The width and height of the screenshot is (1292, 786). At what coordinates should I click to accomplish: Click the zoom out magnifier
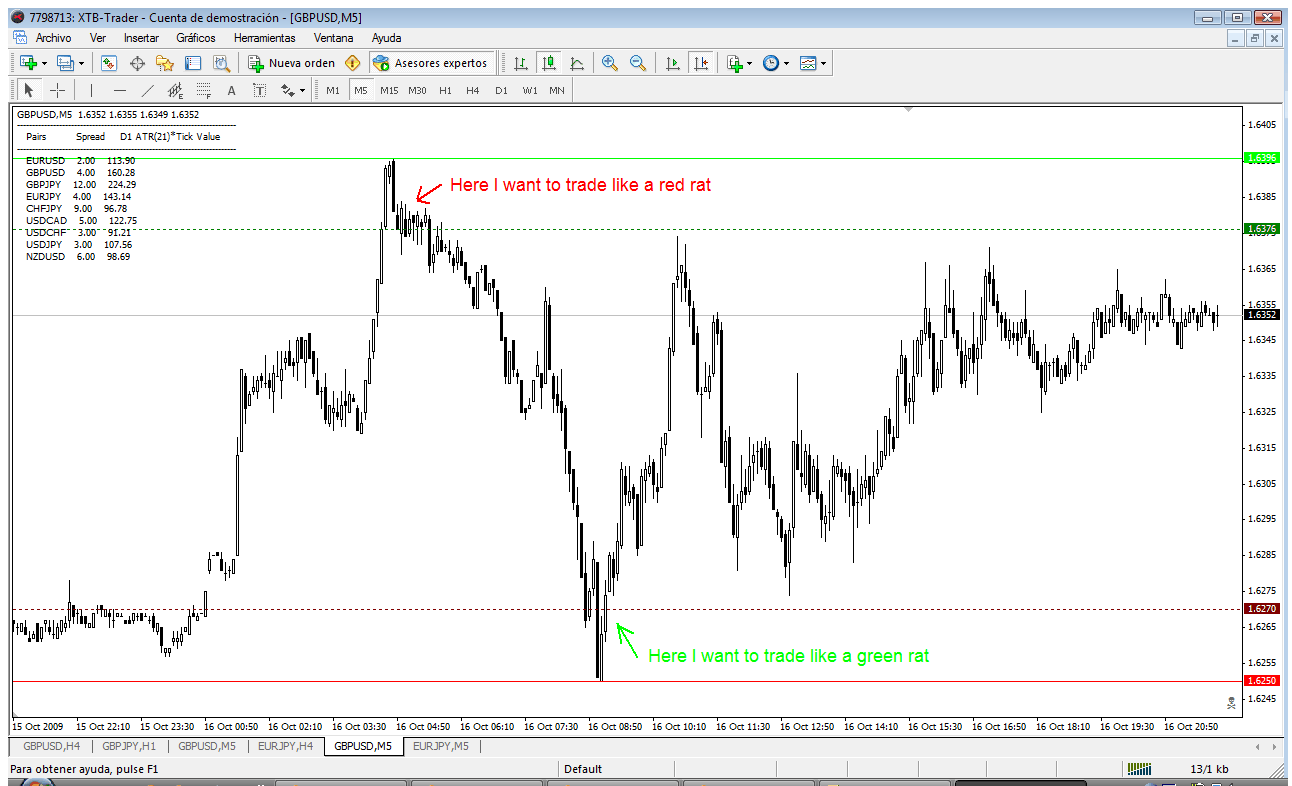click(x=637, y=63)
